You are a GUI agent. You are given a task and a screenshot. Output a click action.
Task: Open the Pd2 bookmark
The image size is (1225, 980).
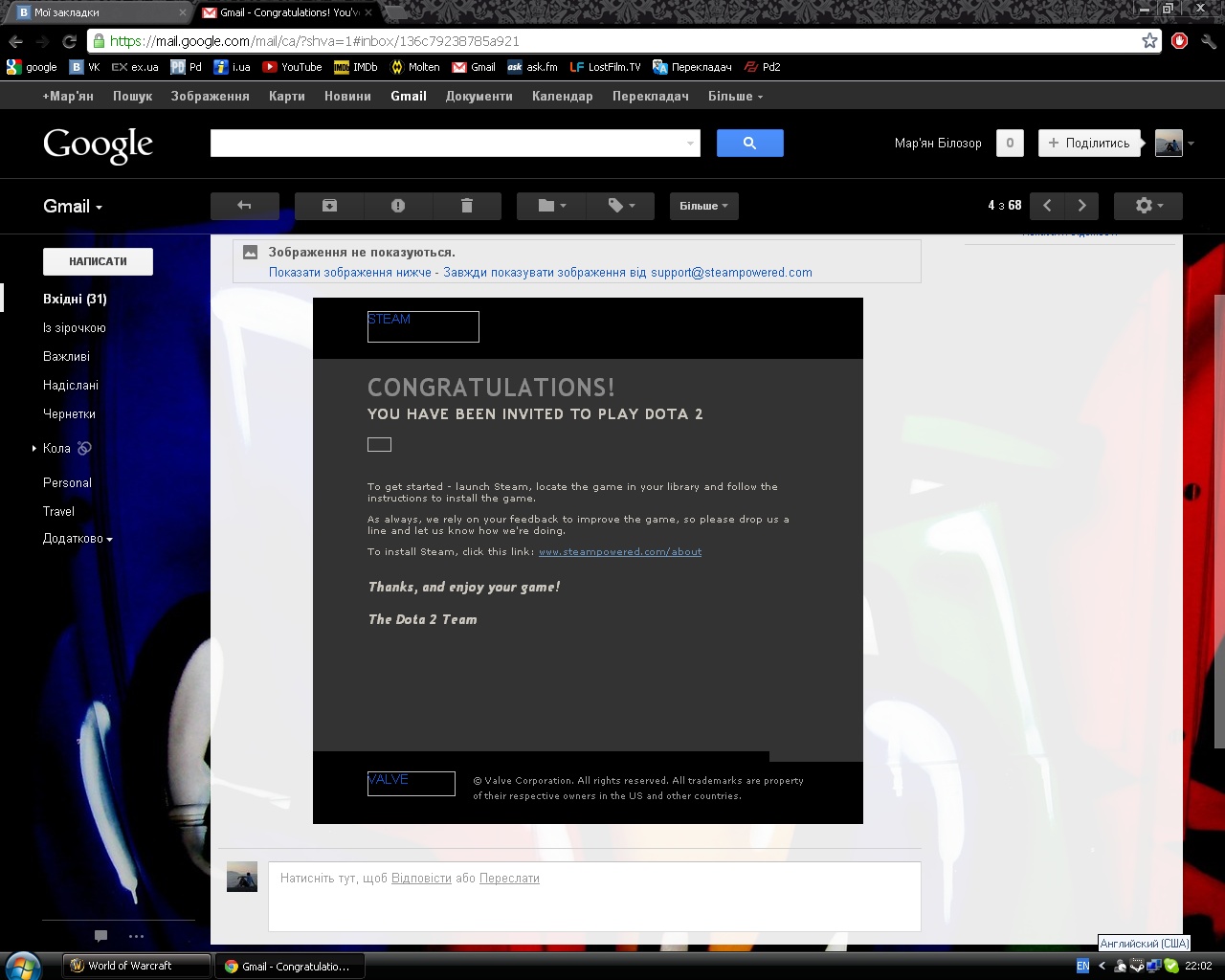pos(763,67)
